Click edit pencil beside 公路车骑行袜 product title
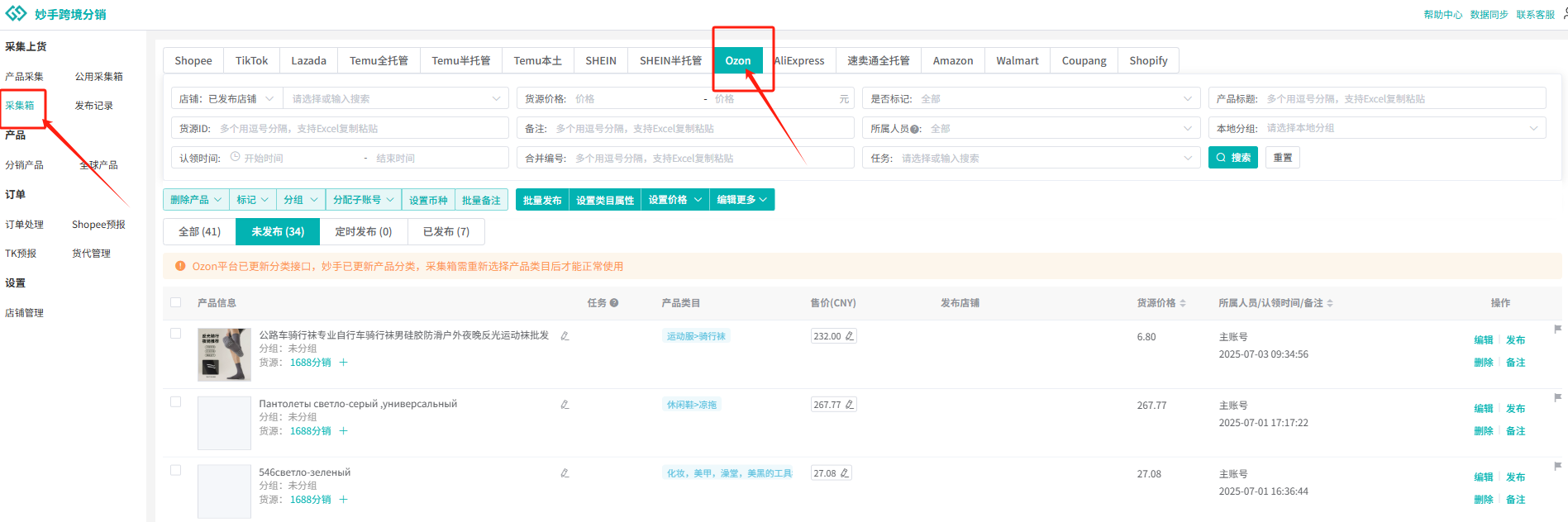The height and width of the screenshot is (522, 1568). coord(565,336)
